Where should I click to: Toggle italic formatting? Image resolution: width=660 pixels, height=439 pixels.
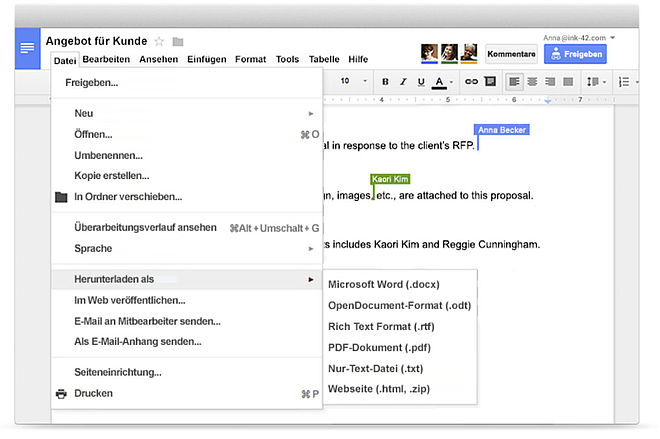403,82
